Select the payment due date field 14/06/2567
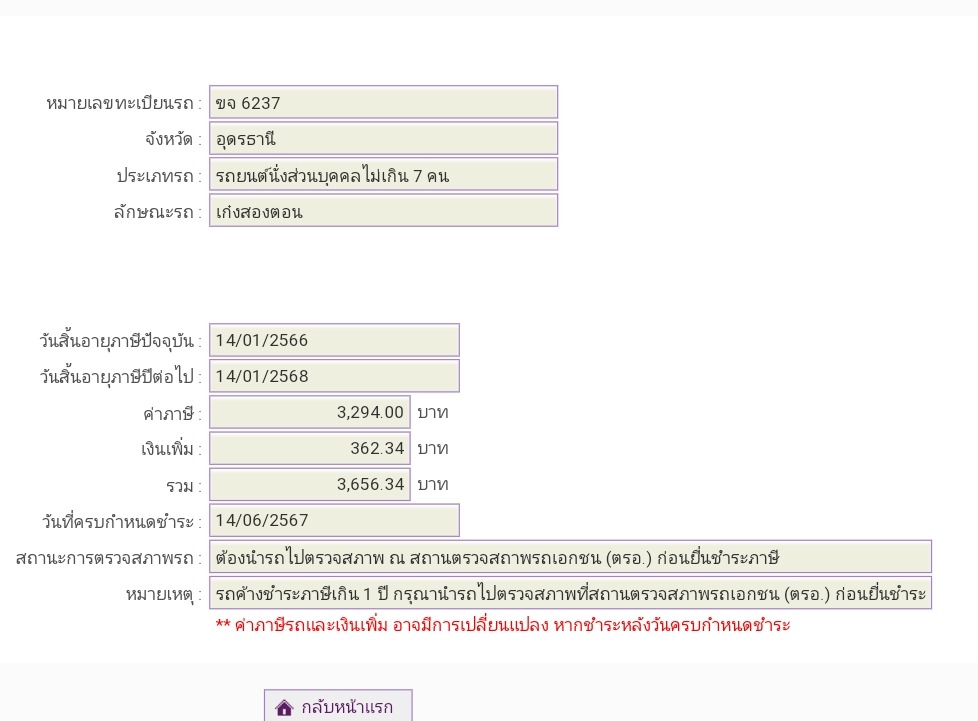The width and height of the screenshot is (978, 721). (x=334, y=520)
